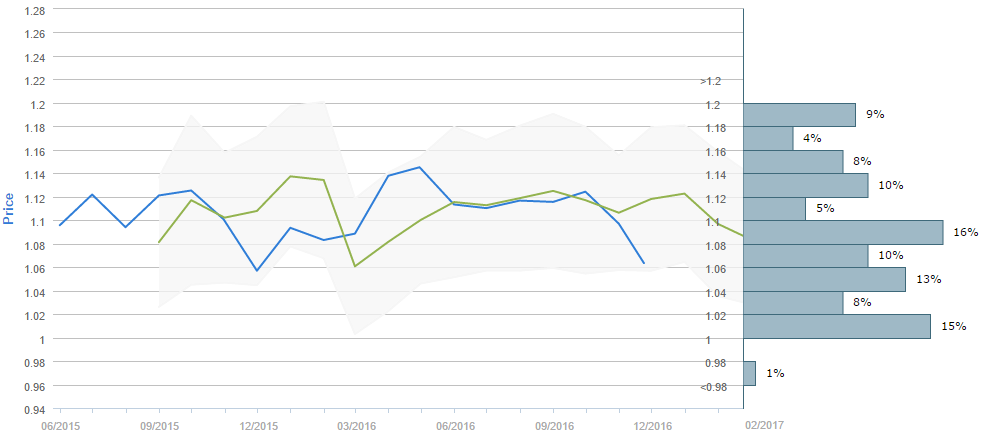Click the green line's low point at 03/2016
Image resolution: width=986 pixels, height=437 pixels.
click(x=356, y=266)
